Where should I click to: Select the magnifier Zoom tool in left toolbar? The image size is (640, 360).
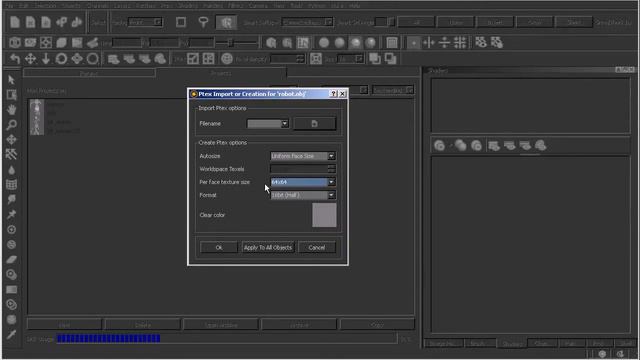point(11,124)
